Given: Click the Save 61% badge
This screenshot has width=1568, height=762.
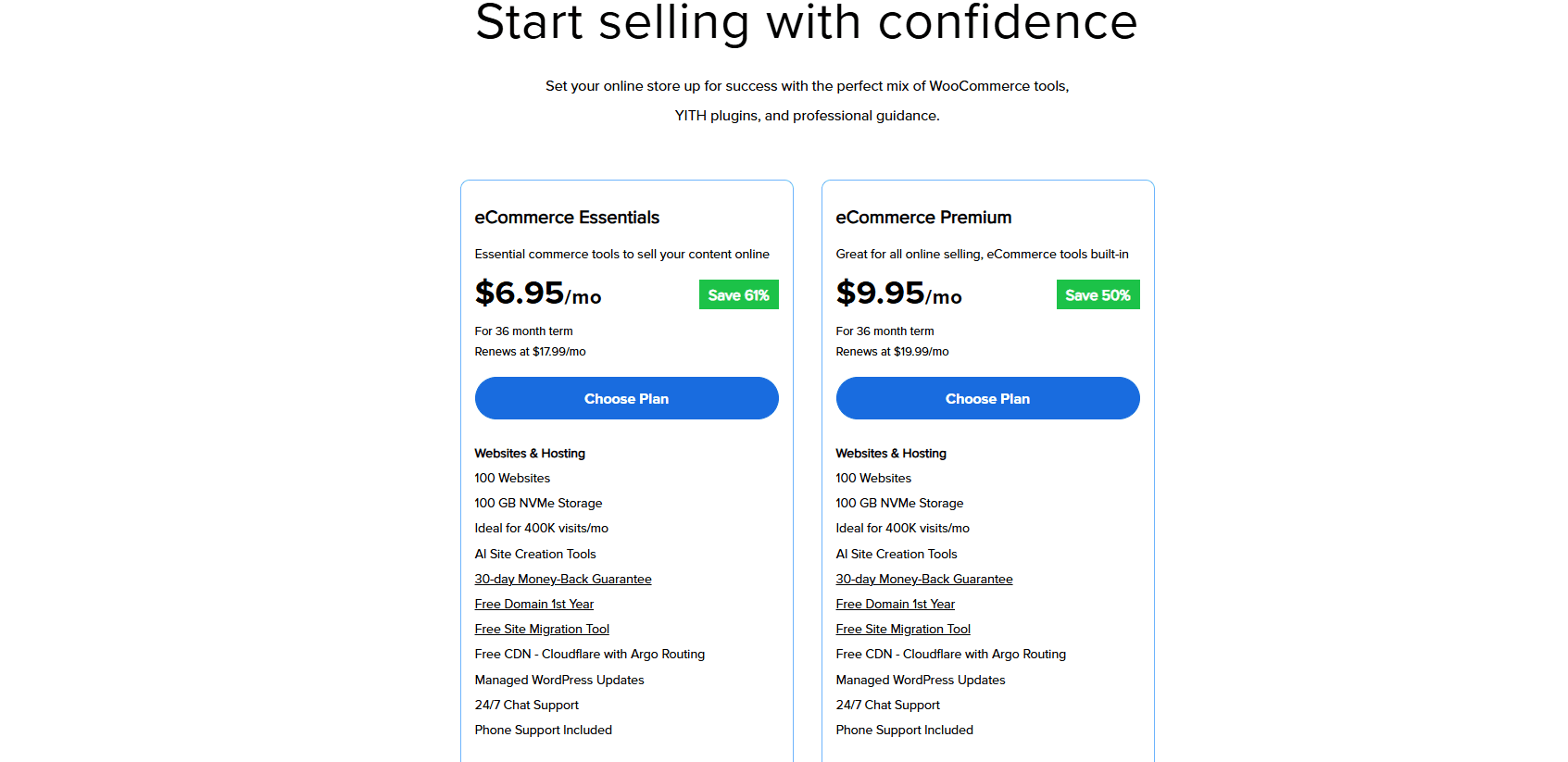Looking at the screenshot, I should (738, 294).
